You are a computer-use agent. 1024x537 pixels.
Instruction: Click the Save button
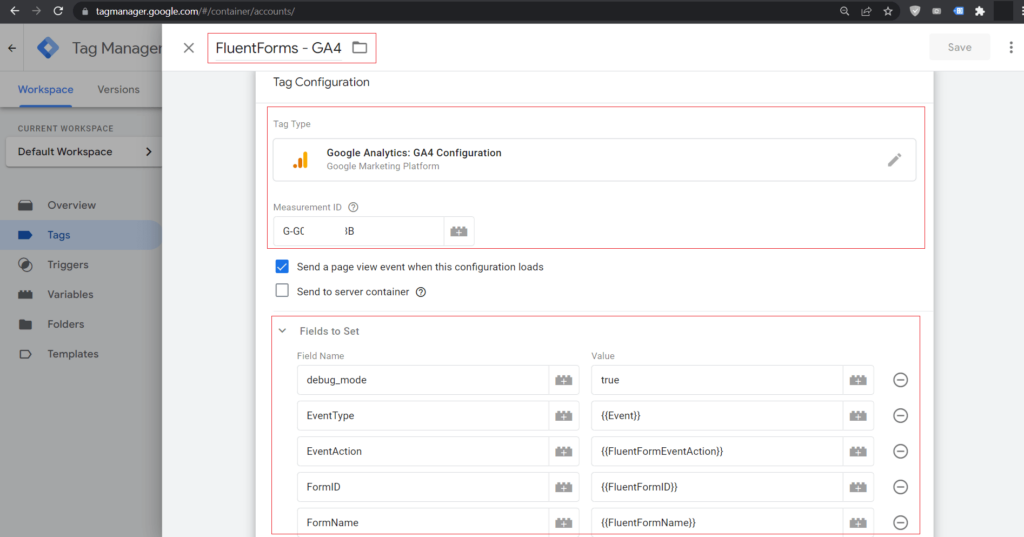[x=959, y=47]
